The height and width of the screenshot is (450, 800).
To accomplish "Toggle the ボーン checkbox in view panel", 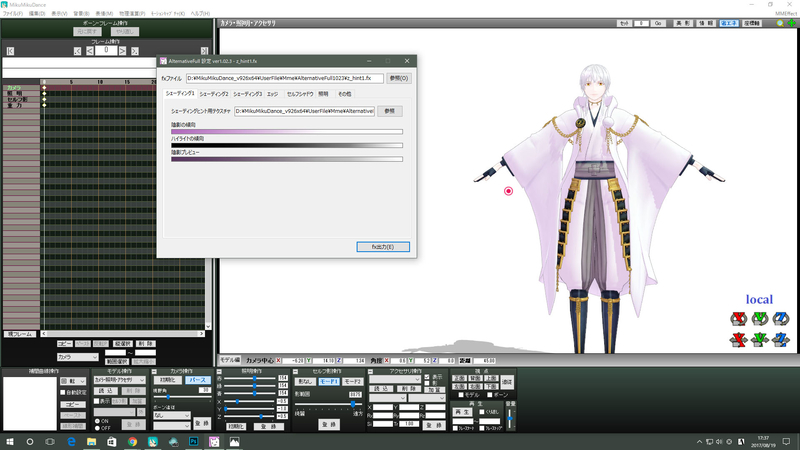I will coord(489,395).
